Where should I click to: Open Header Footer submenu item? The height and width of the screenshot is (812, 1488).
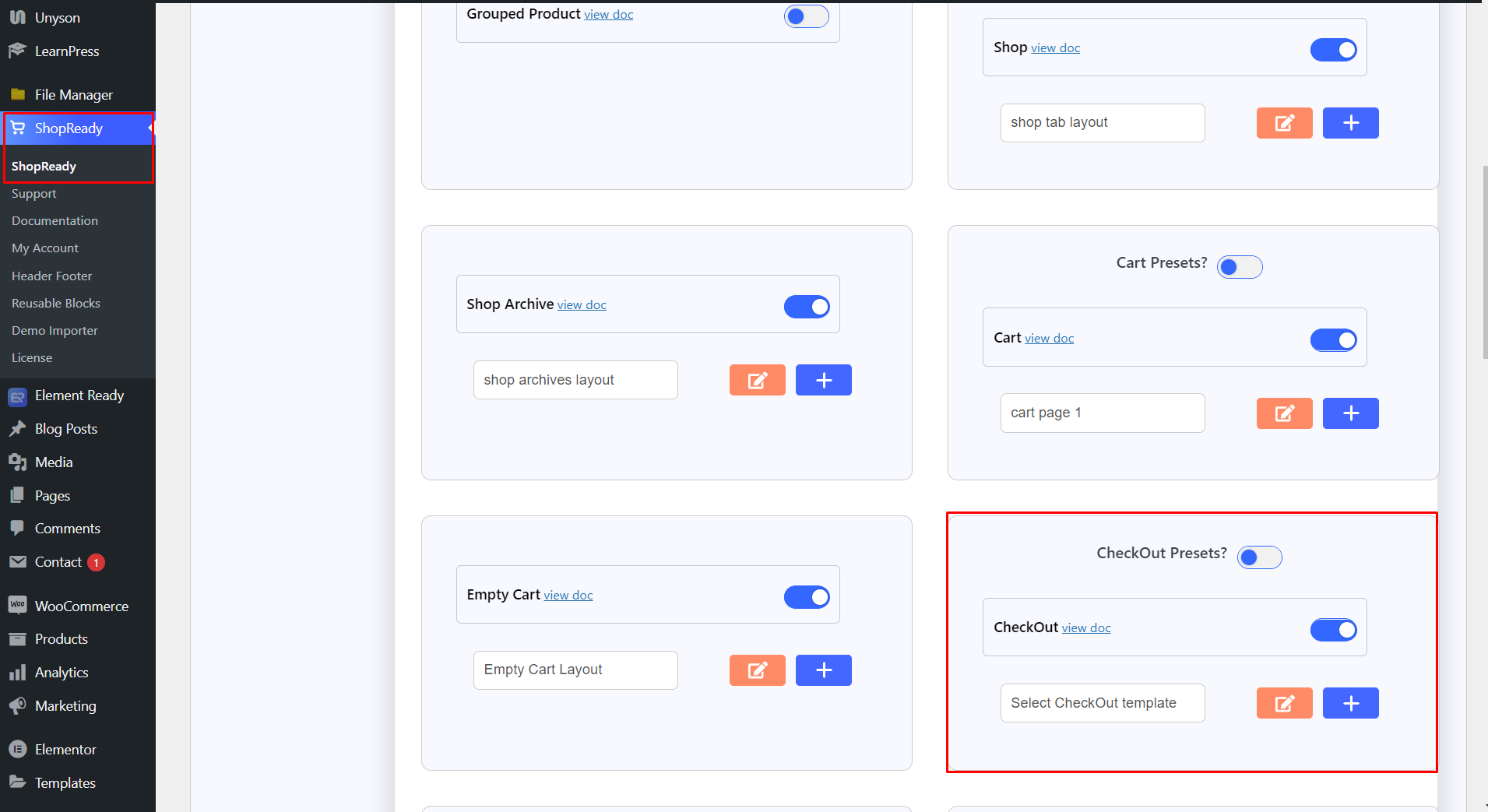[51, 276]
